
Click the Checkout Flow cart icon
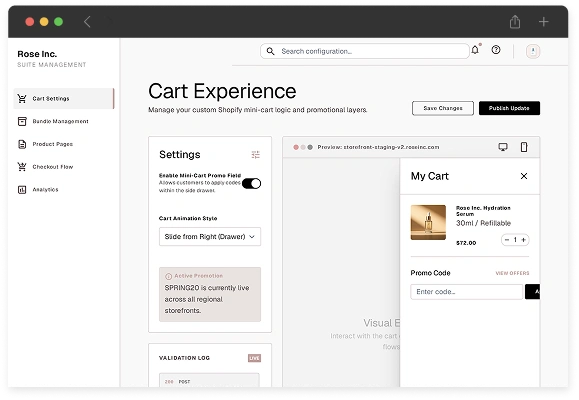click(22, 167)
